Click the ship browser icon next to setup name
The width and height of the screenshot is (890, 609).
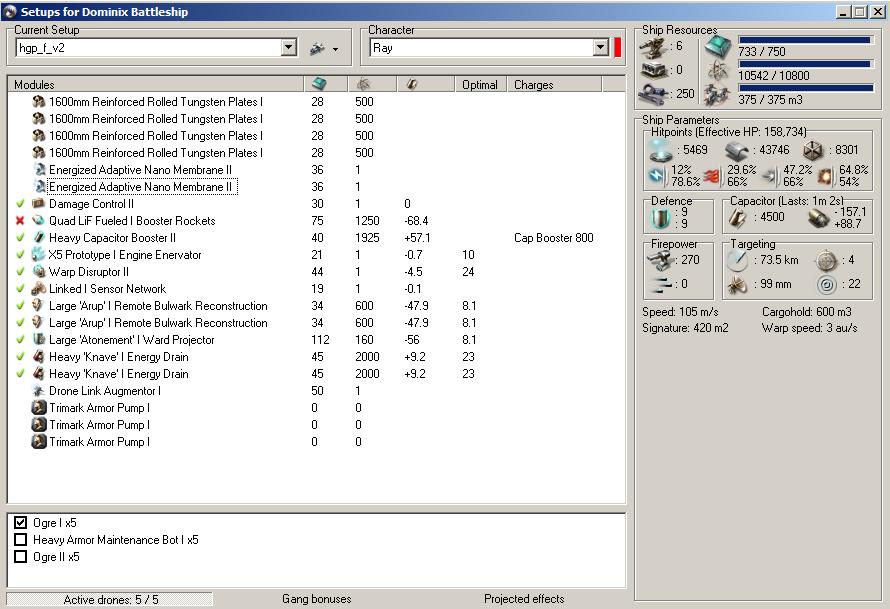317,49
